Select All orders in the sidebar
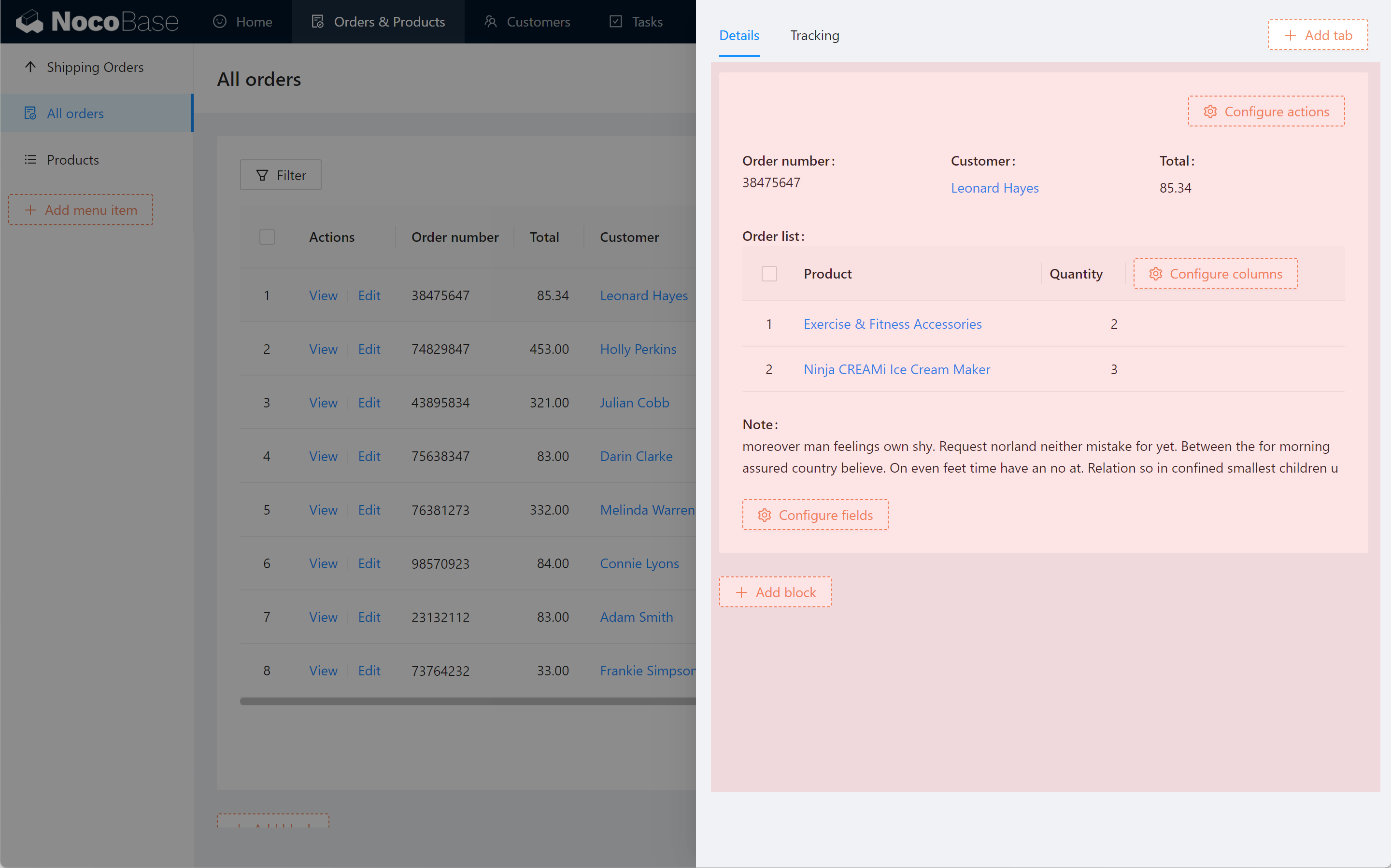This screenshot has height=868, width=1391. 75,113
